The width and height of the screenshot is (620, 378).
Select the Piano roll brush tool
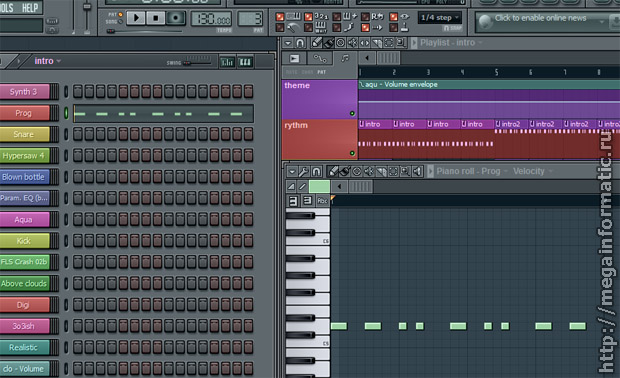pyautogui.click(x=345, y=171)
